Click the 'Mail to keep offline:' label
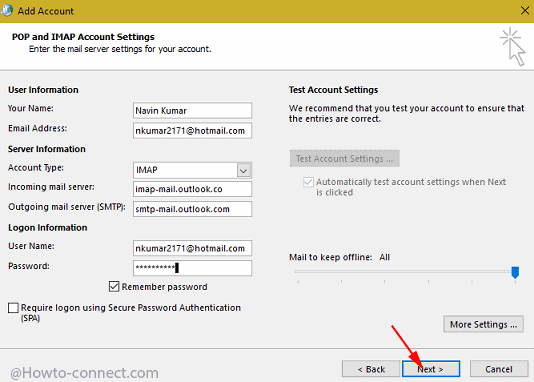 pos(330,257)
